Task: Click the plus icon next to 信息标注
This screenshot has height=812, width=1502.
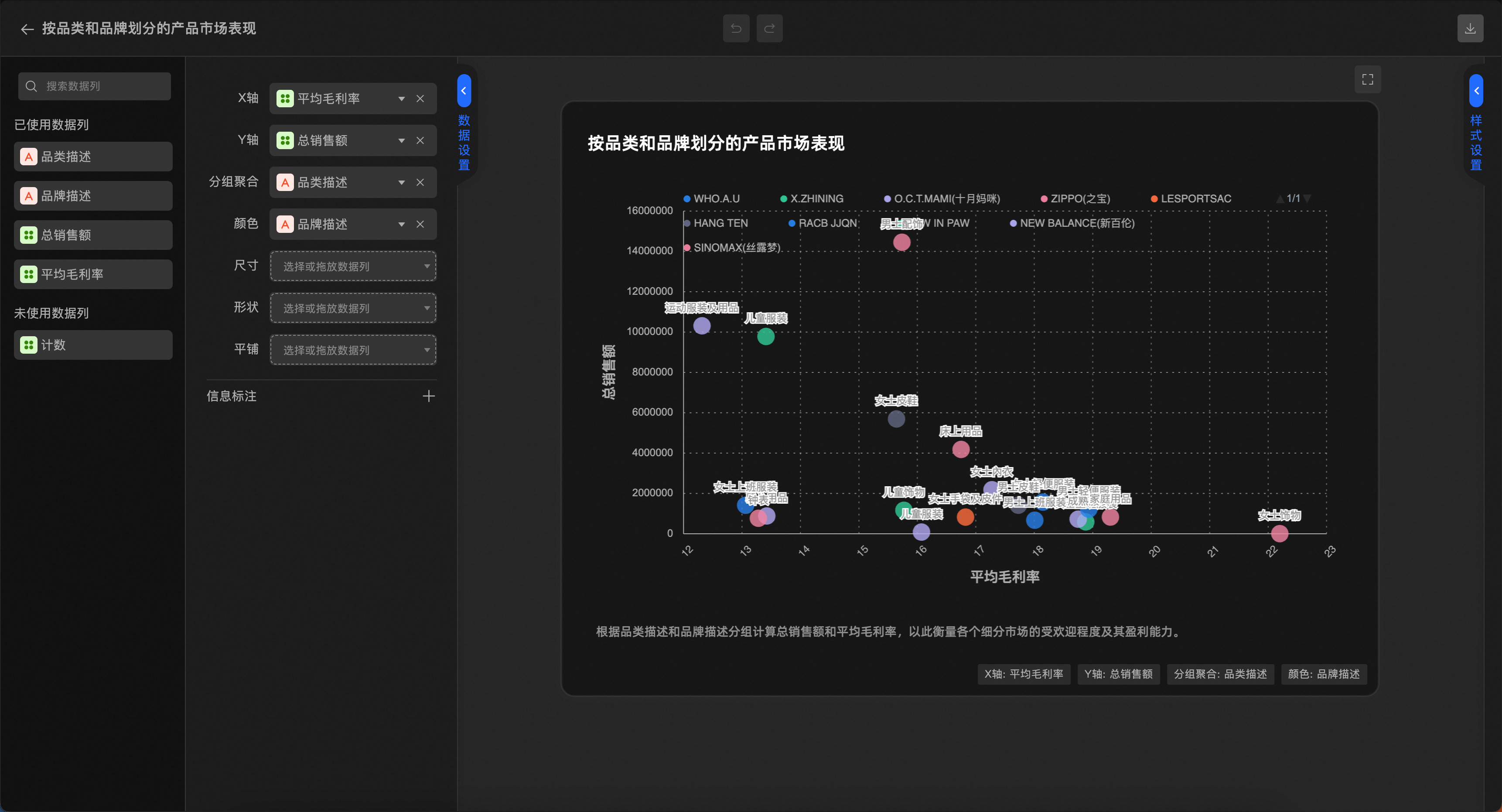Action: (x=429, y=396)
